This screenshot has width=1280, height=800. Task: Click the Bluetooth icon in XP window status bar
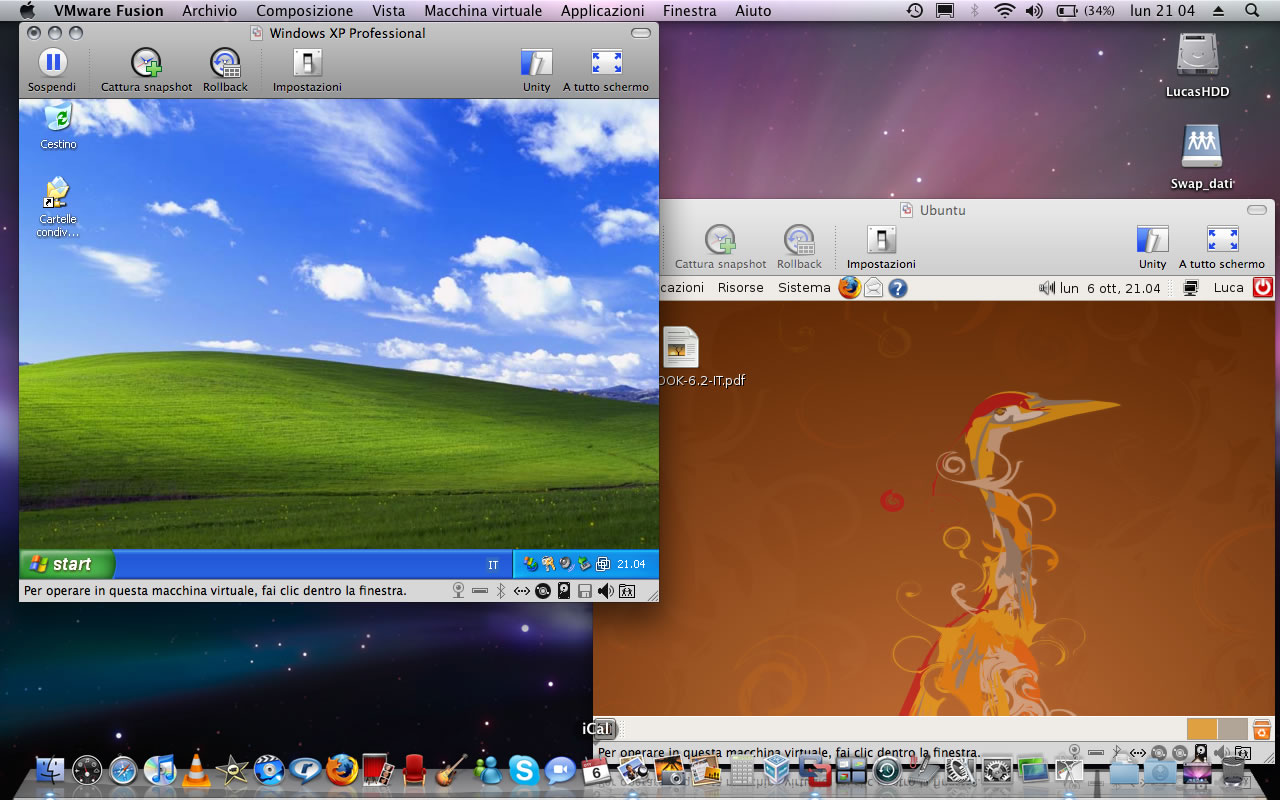tap(501, 591)
